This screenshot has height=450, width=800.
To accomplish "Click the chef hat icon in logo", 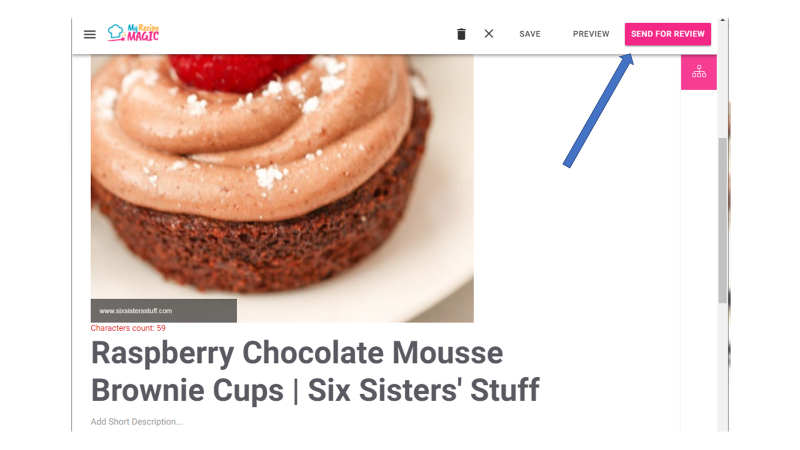I will 116,33.
